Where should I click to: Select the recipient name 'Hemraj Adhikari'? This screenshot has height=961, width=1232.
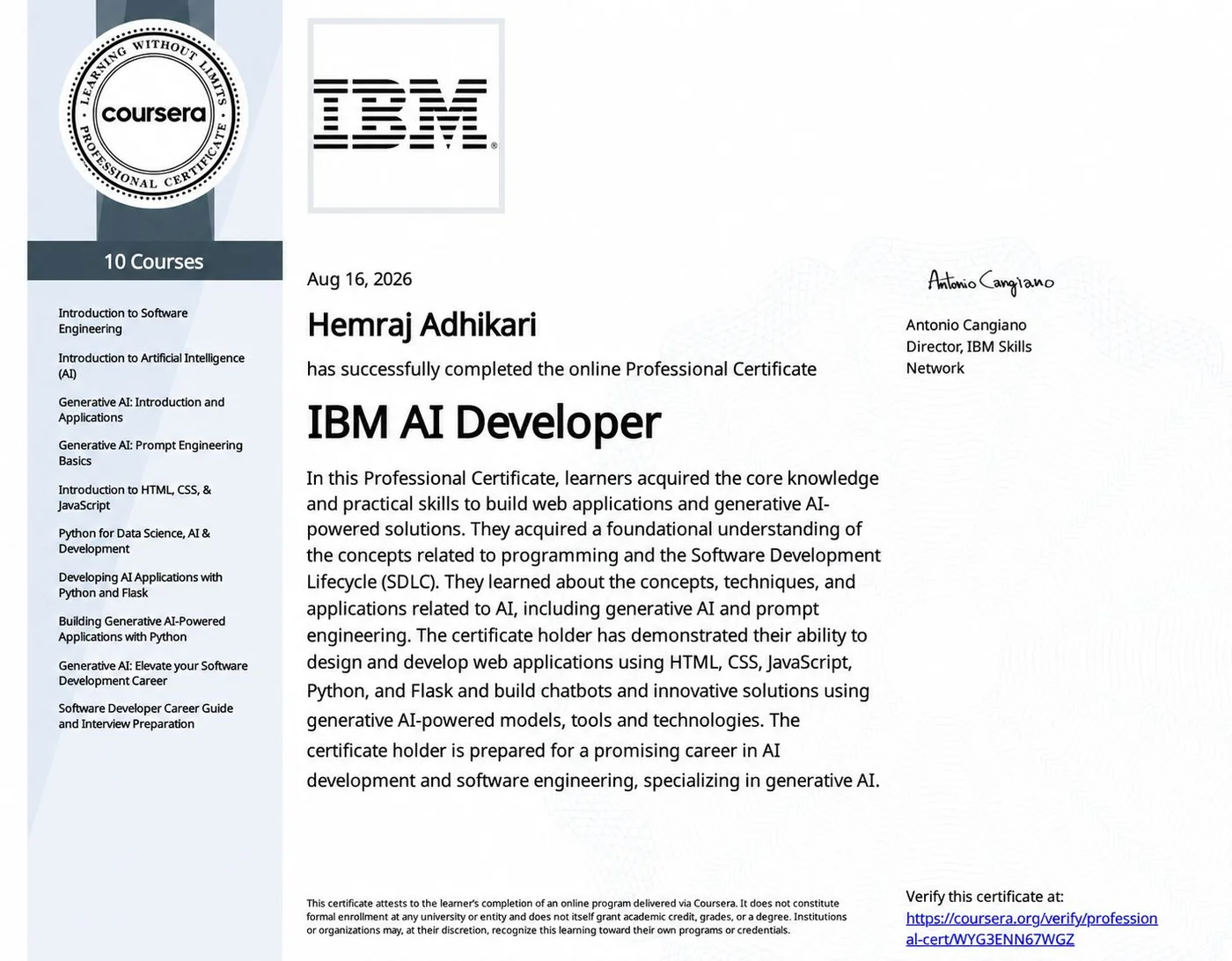[x=422, y=325]
